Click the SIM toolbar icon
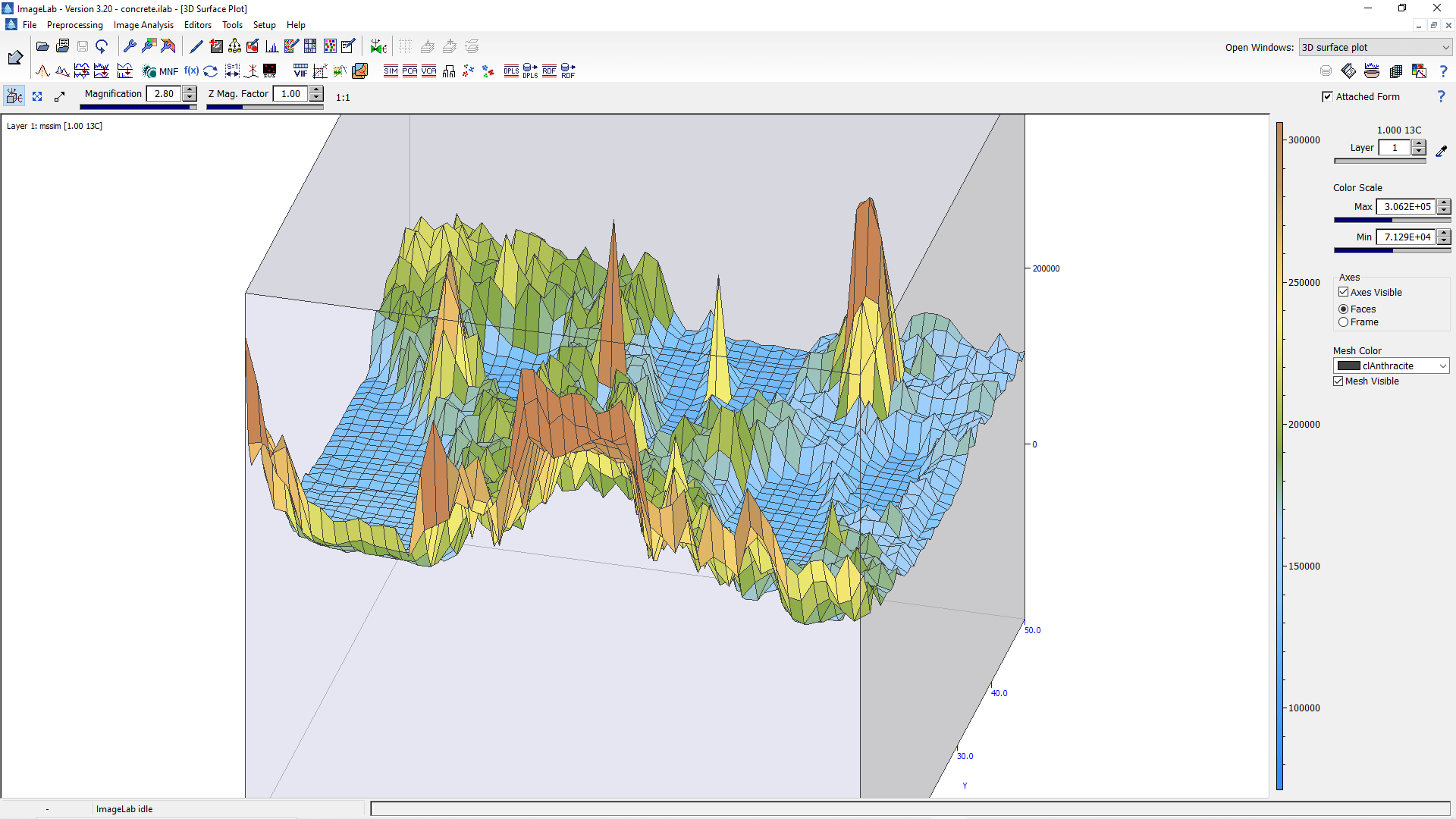This screenshot has height=819, width=1456. [x=391, y=71]
